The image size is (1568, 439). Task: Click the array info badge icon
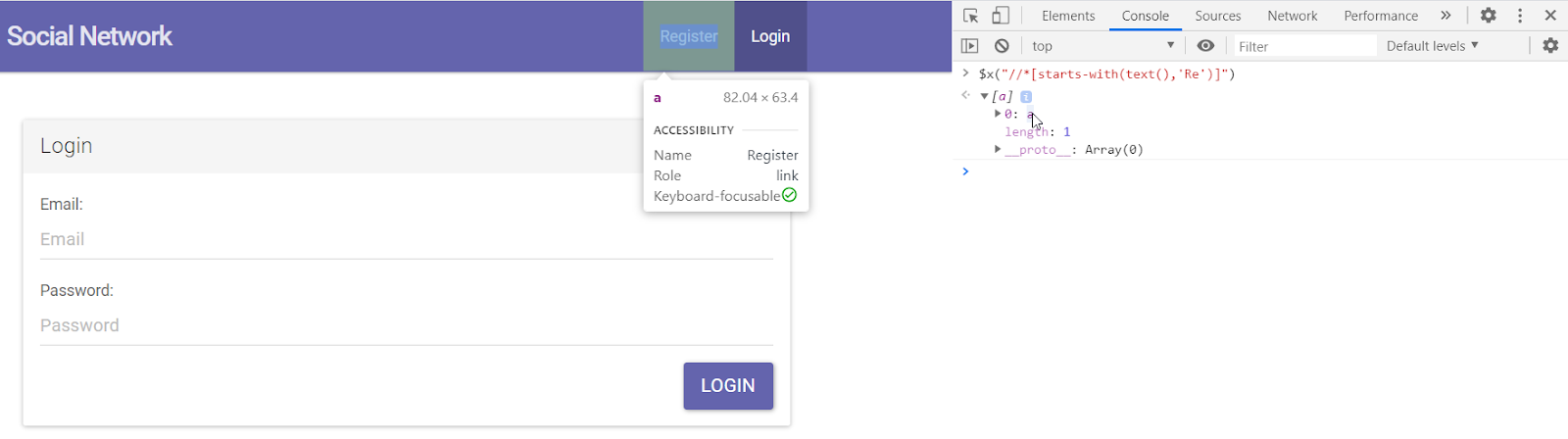[1026, 97]
